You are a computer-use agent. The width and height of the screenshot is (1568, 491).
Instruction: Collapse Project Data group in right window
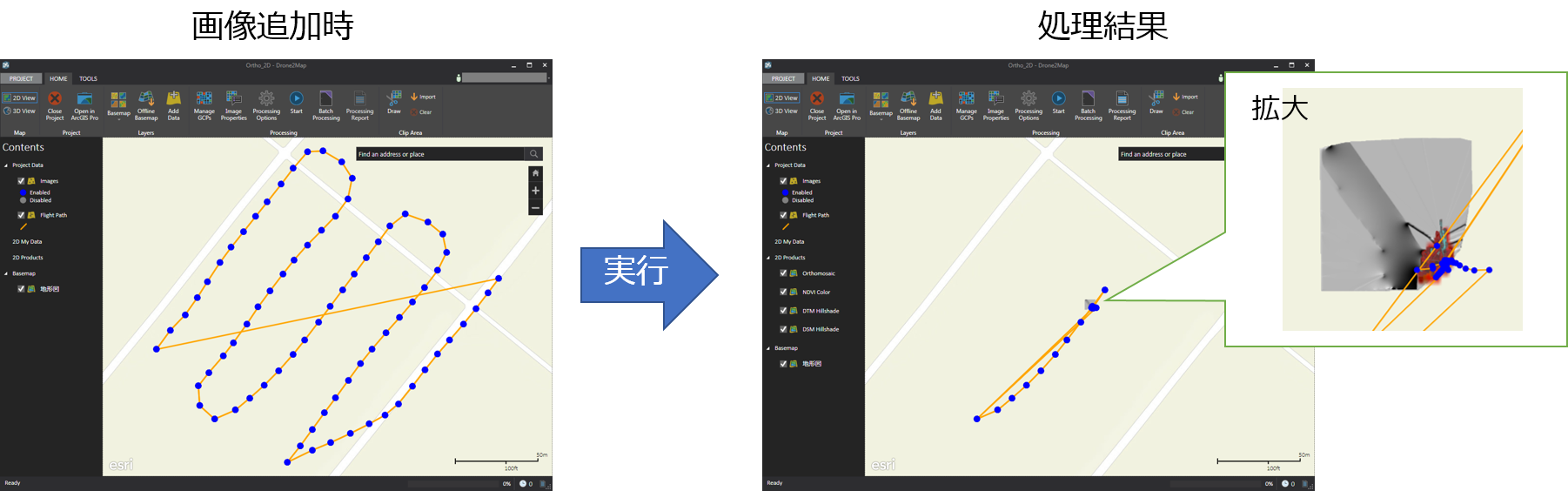click(767, 165)
